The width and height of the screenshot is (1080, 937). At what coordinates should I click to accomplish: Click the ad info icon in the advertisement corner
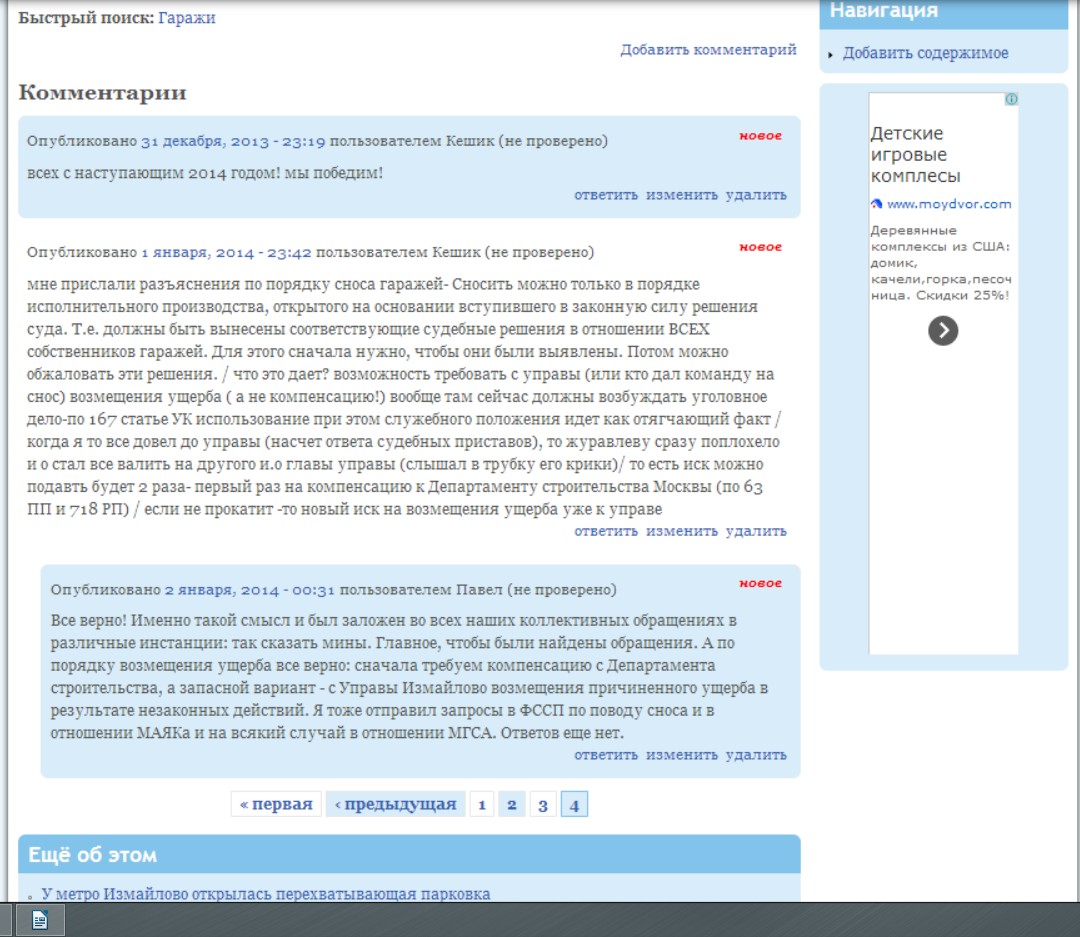[x=1011, y=100]
